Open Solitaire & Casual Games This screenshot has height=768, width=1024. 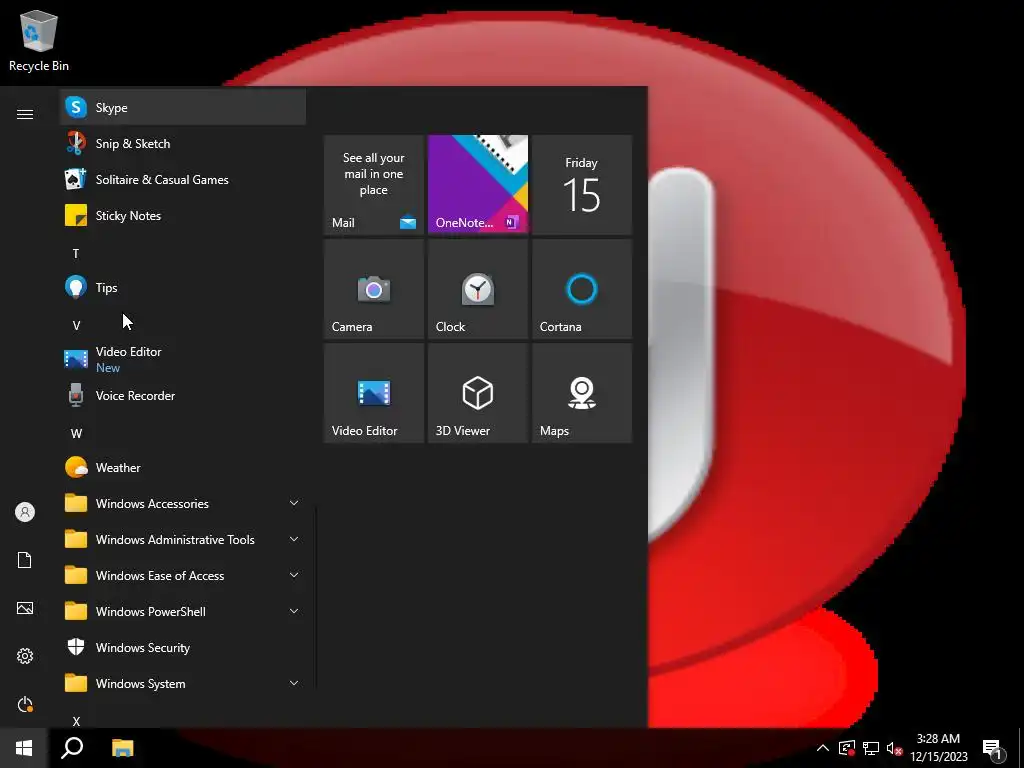click(x=183, y=179)
